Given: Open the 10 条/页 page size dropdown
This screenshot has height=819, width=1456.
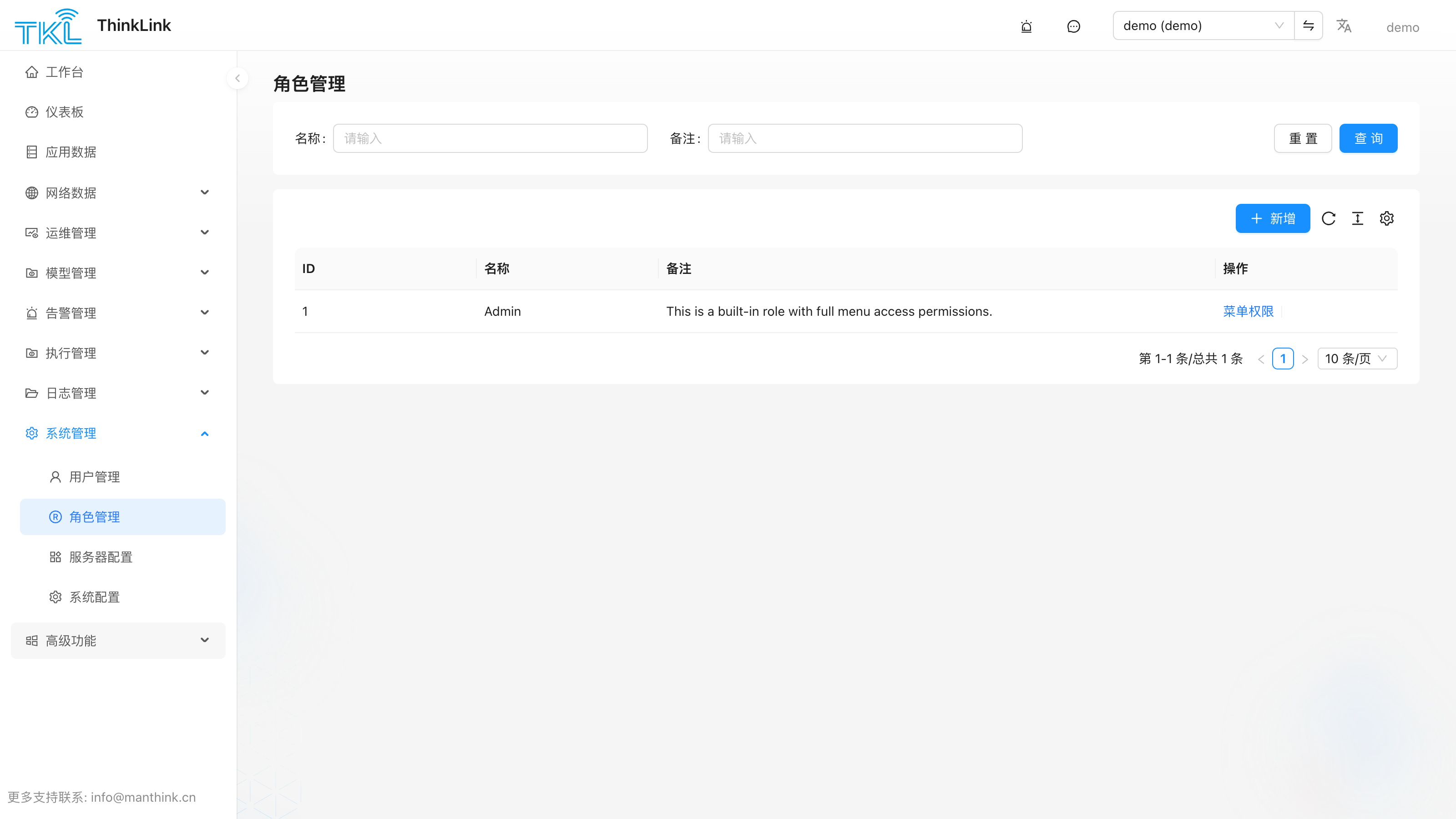Looking at the screenshot, I should tap(1357, 359).
